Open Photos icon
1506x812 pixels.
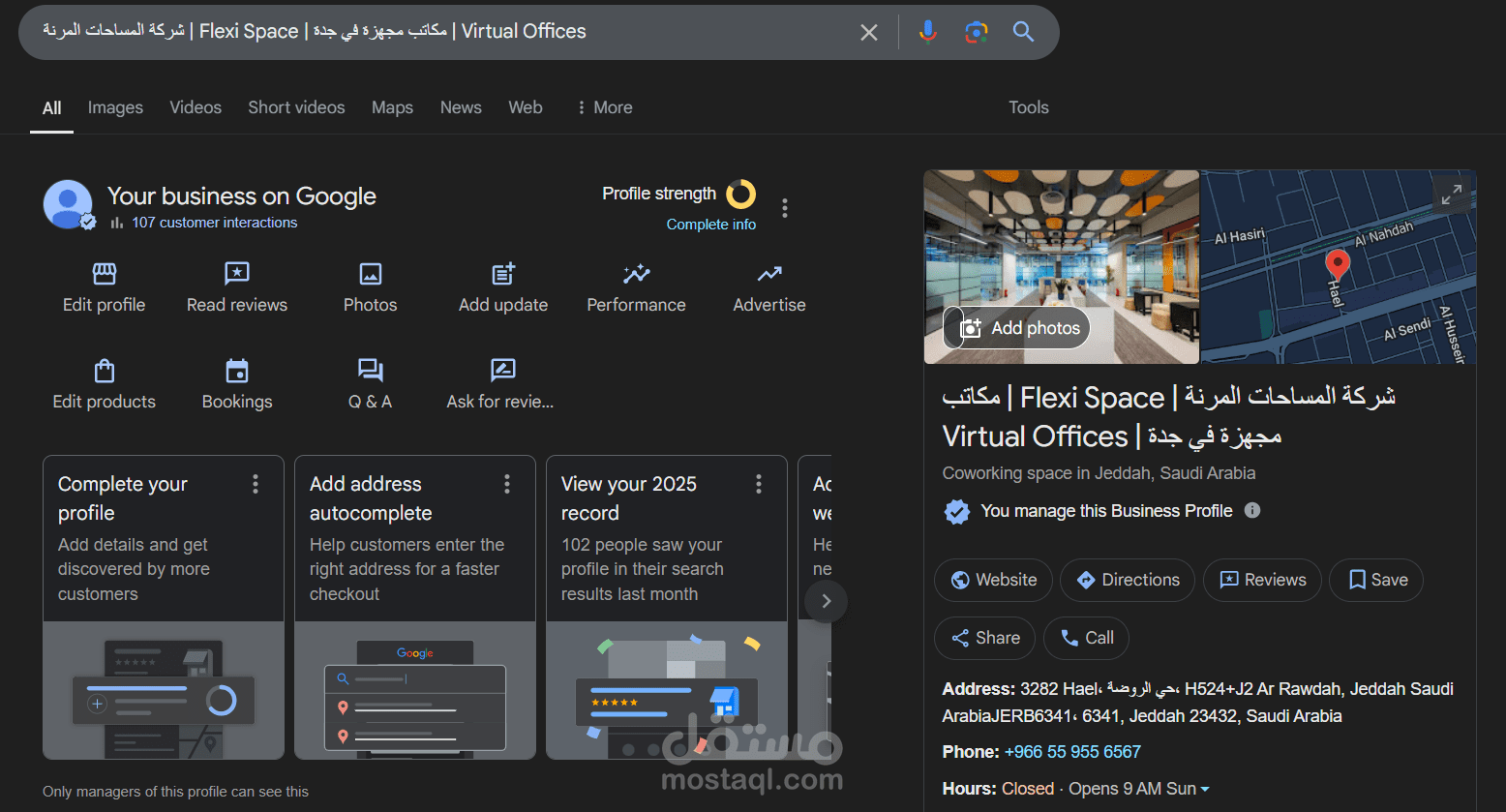[371, 274]
